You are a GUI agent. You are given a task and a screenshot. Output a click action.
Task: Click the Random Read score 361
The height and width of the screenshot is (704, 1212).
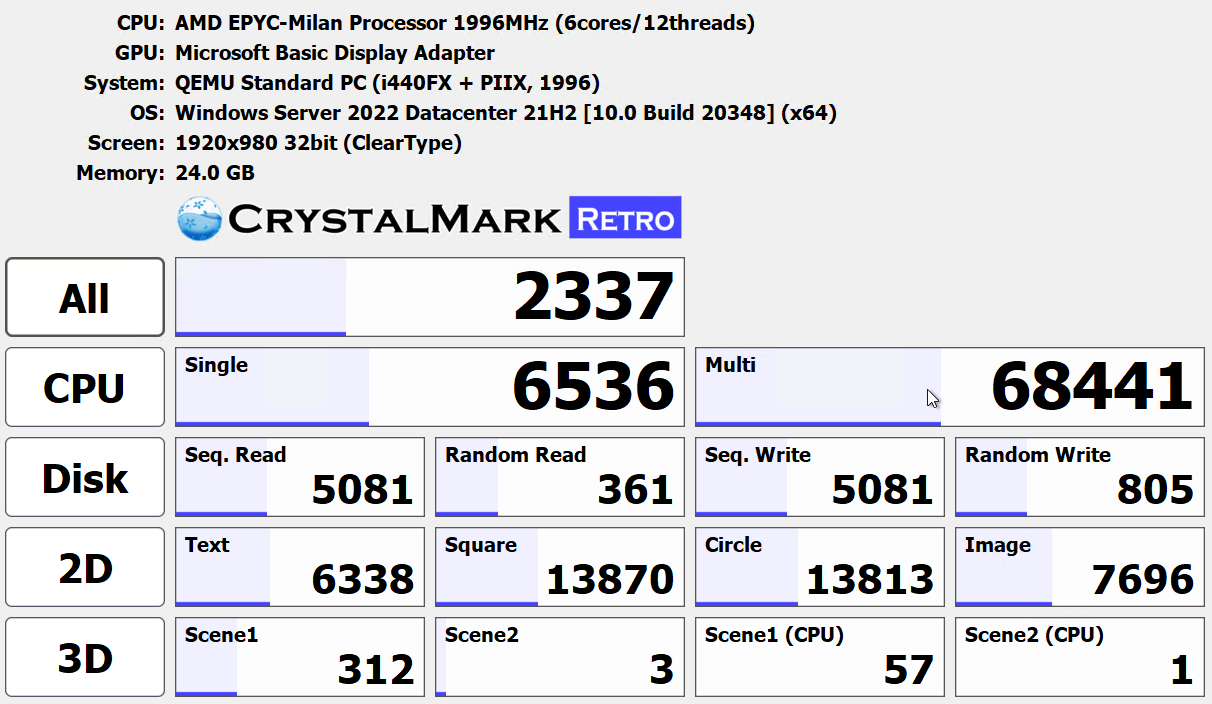[x=560, y=477]
